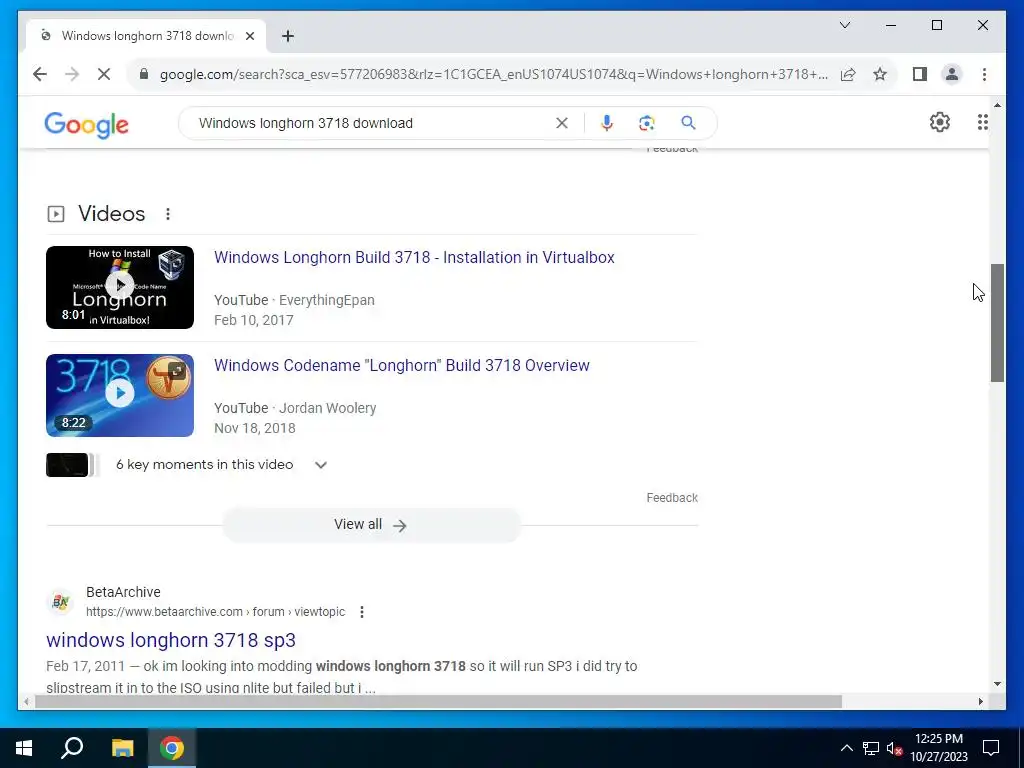Clear the search box text

click(x=562, y=123)
